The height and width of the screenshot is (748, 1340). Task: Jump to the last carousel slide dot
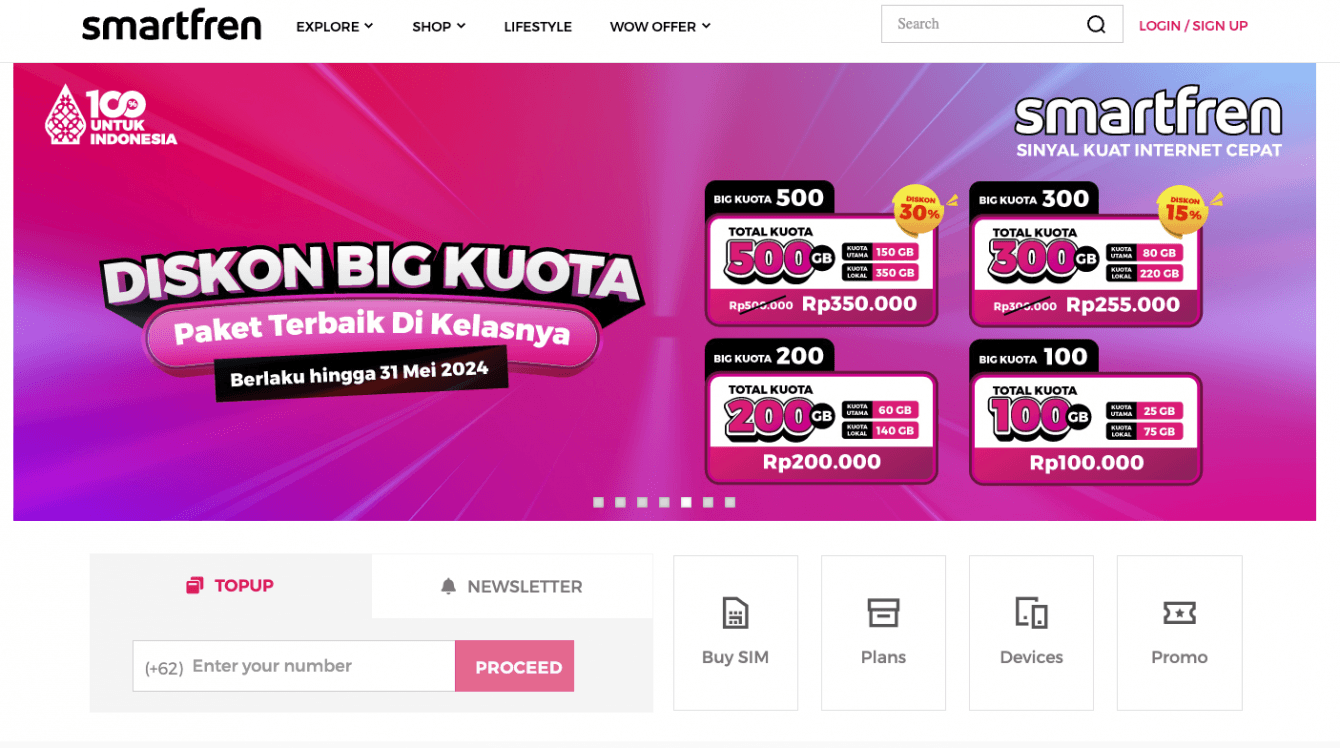[x=730, y=502]
